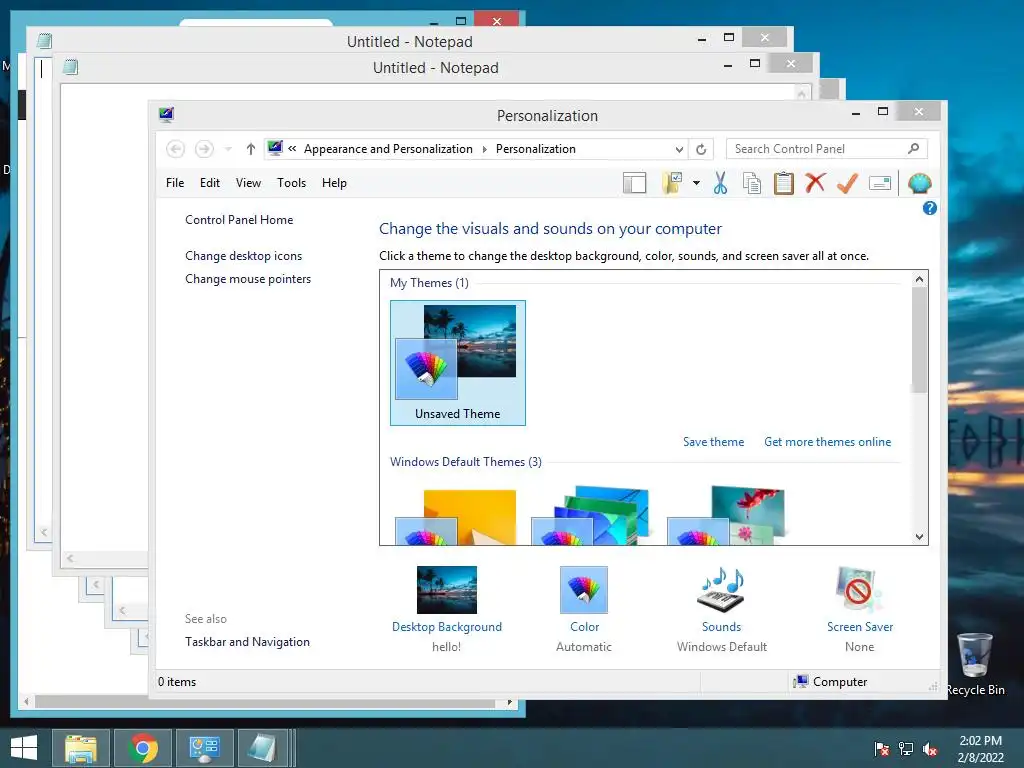Click the Cut scissors toolbar icon
Screen dimensions: 1024x768
720,184
